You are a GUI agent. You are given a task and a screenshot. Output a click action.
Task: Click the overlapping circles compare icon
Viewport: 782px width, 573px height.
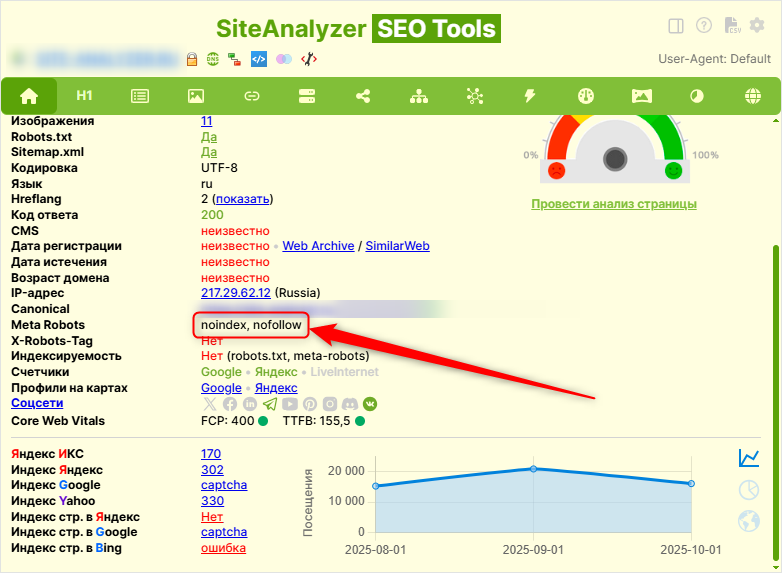click(x=284, y=59)
